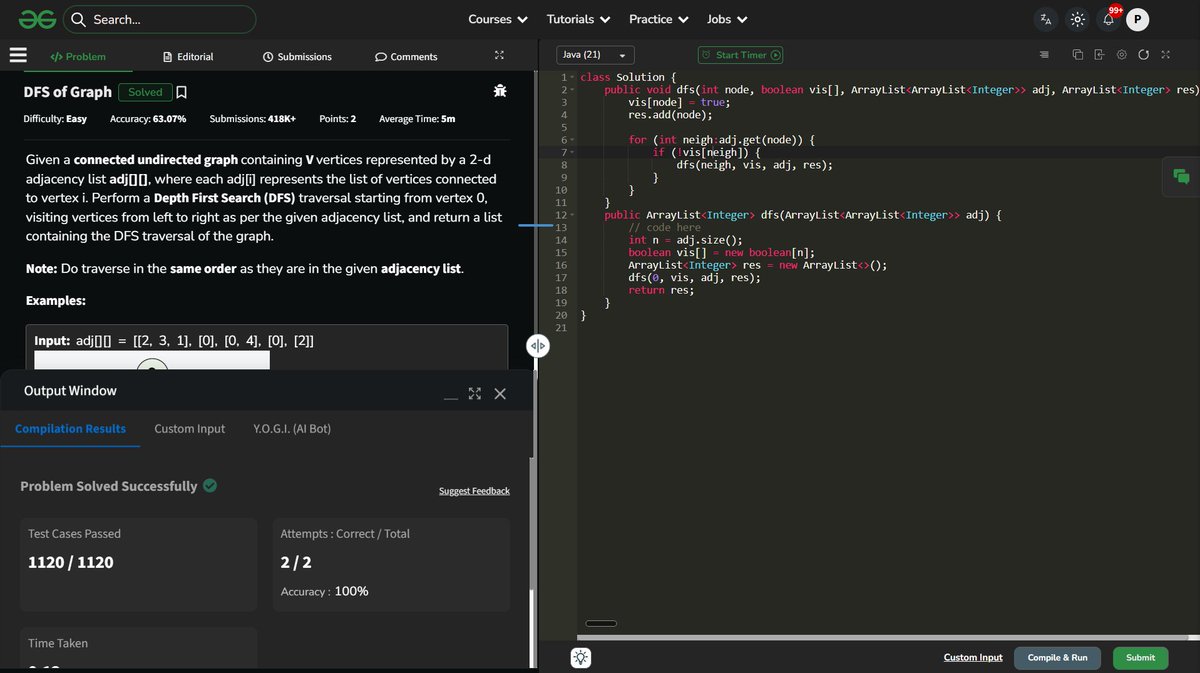Open the Jobs dropdown menu
This screenshot has height=673, width=1200.
(726, 19)
